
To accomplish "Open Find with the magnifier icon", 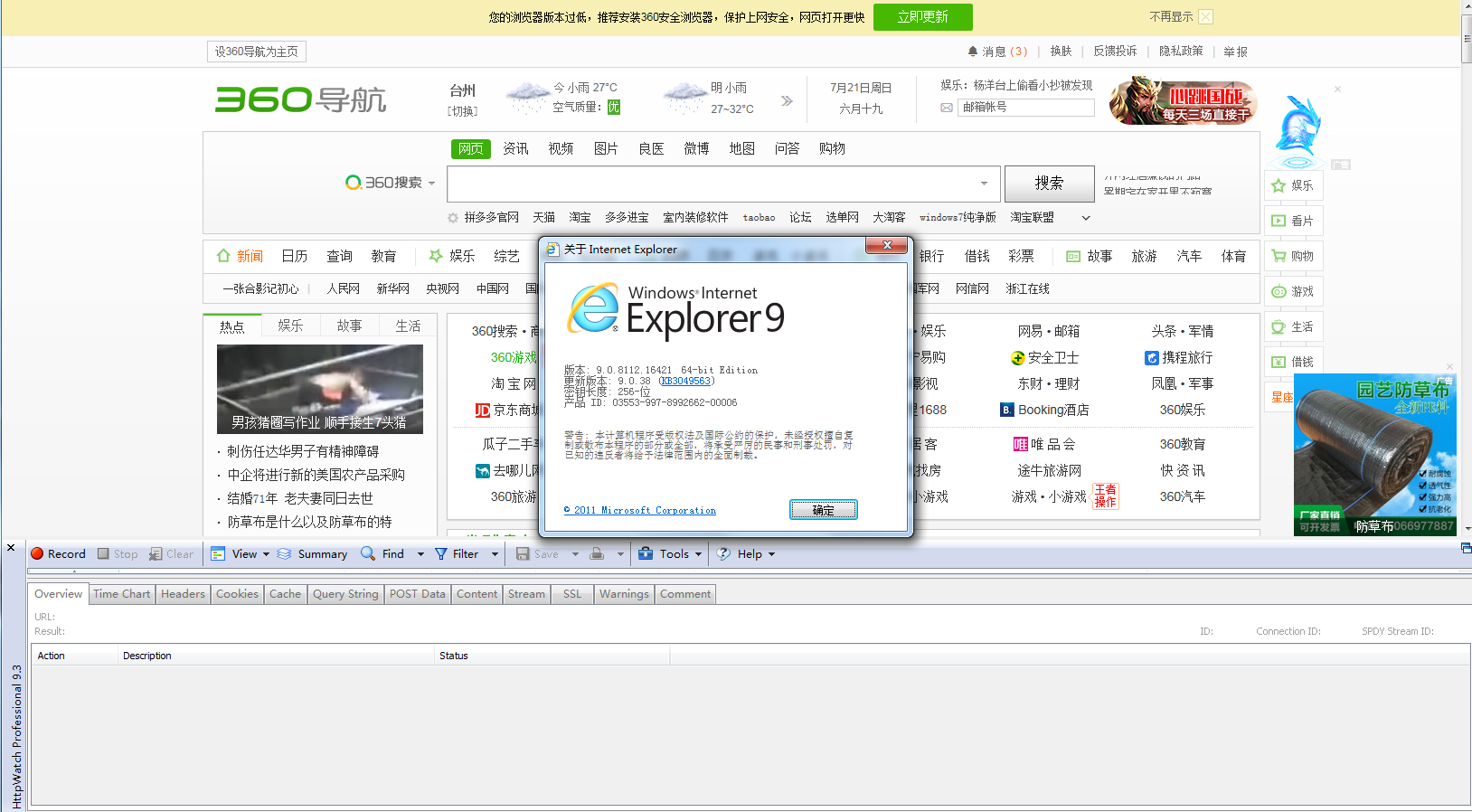I will click(x=368, y=554).
